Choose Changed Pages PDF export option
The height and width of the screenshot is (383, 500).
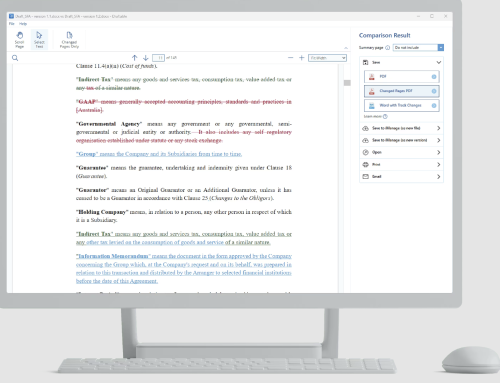pos(402,91)
